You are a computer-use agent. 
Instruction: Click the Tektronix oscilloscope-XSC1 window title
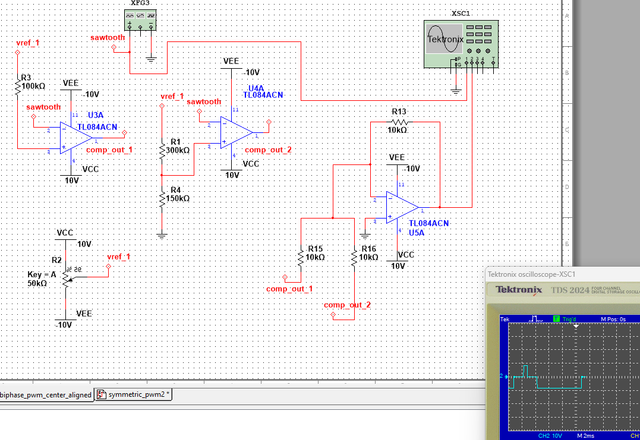531,274
